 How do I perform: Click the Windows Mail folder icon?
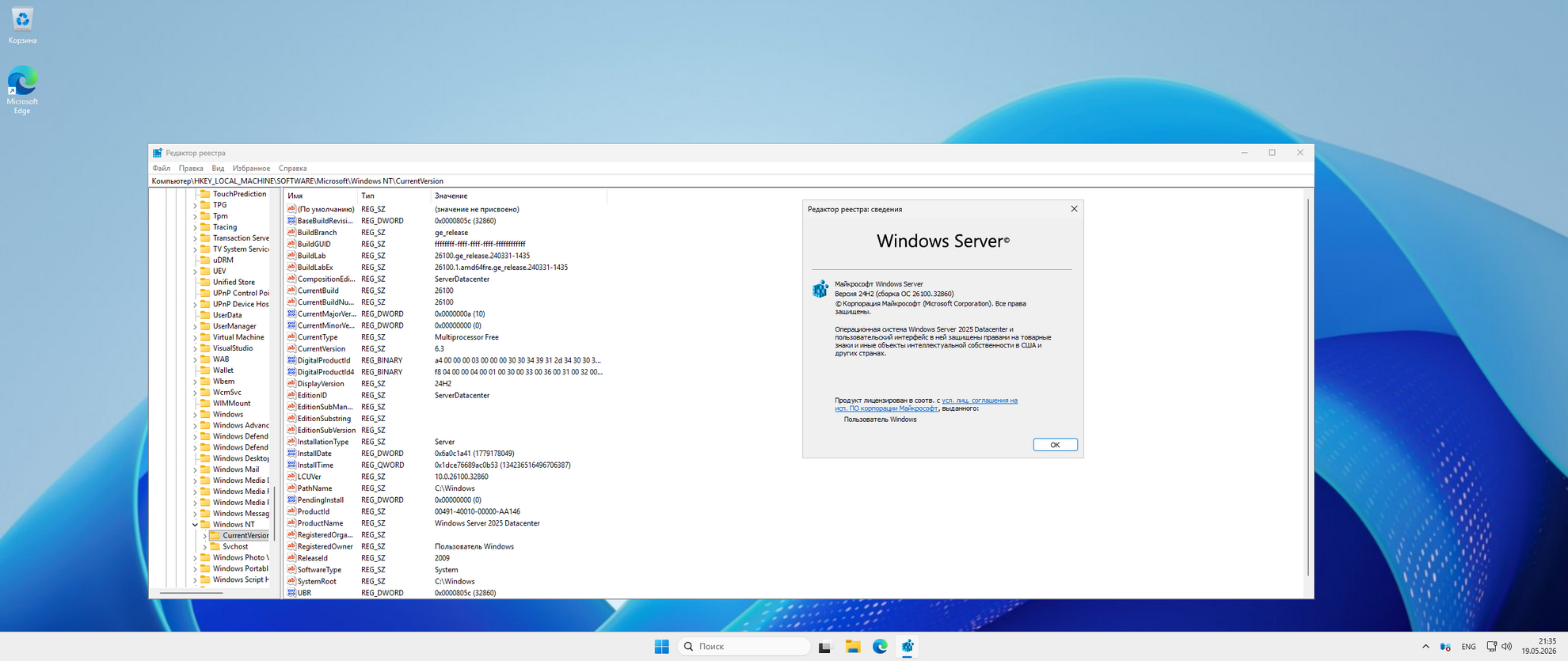coord(205,469)
